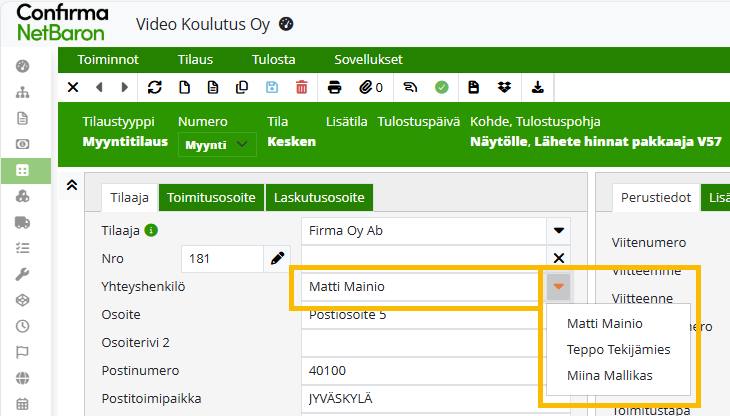Click the printer icon in the toolbar
730x416 pixels.
[335, 87]
